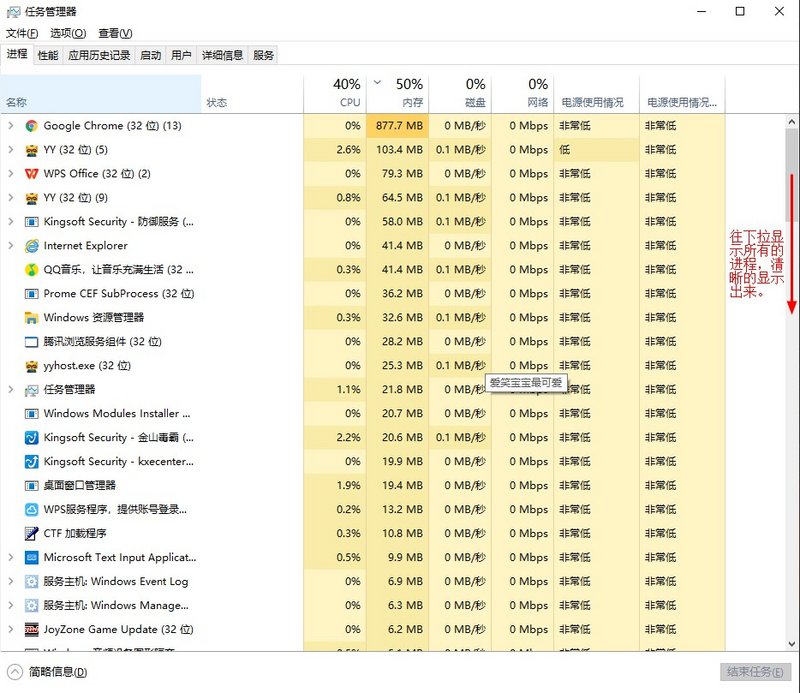Collapse to 简略信息 with the arrow button
The width and height of the screenshot is (800, 693).
coord(15,672)
